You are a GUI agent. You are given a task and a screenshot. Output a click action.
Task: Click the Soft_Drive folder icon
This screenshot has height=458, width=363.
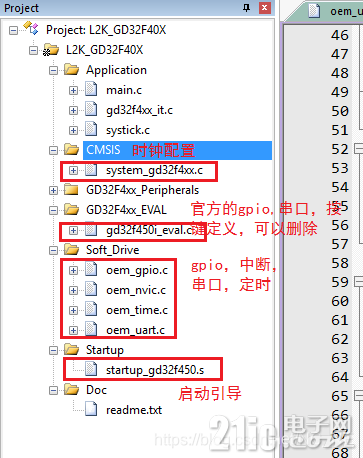click(72, 249)
